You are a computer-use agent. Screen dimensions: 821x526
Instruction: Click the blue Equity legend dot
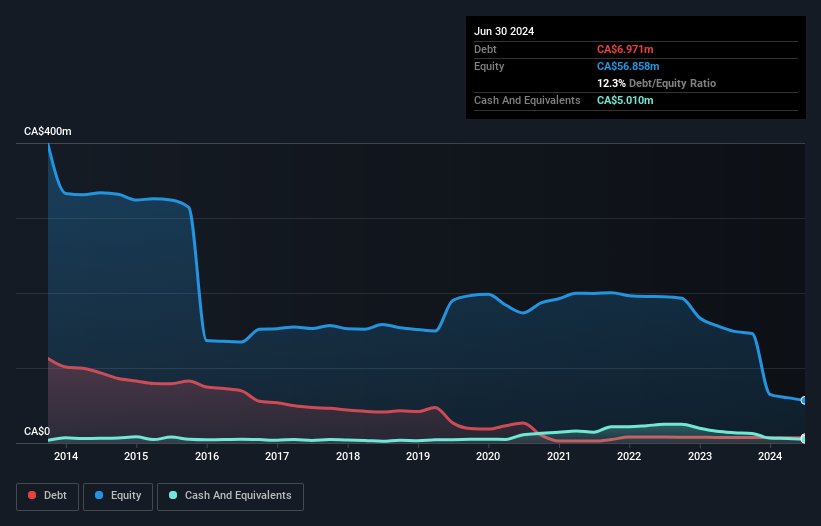(99, 495)
